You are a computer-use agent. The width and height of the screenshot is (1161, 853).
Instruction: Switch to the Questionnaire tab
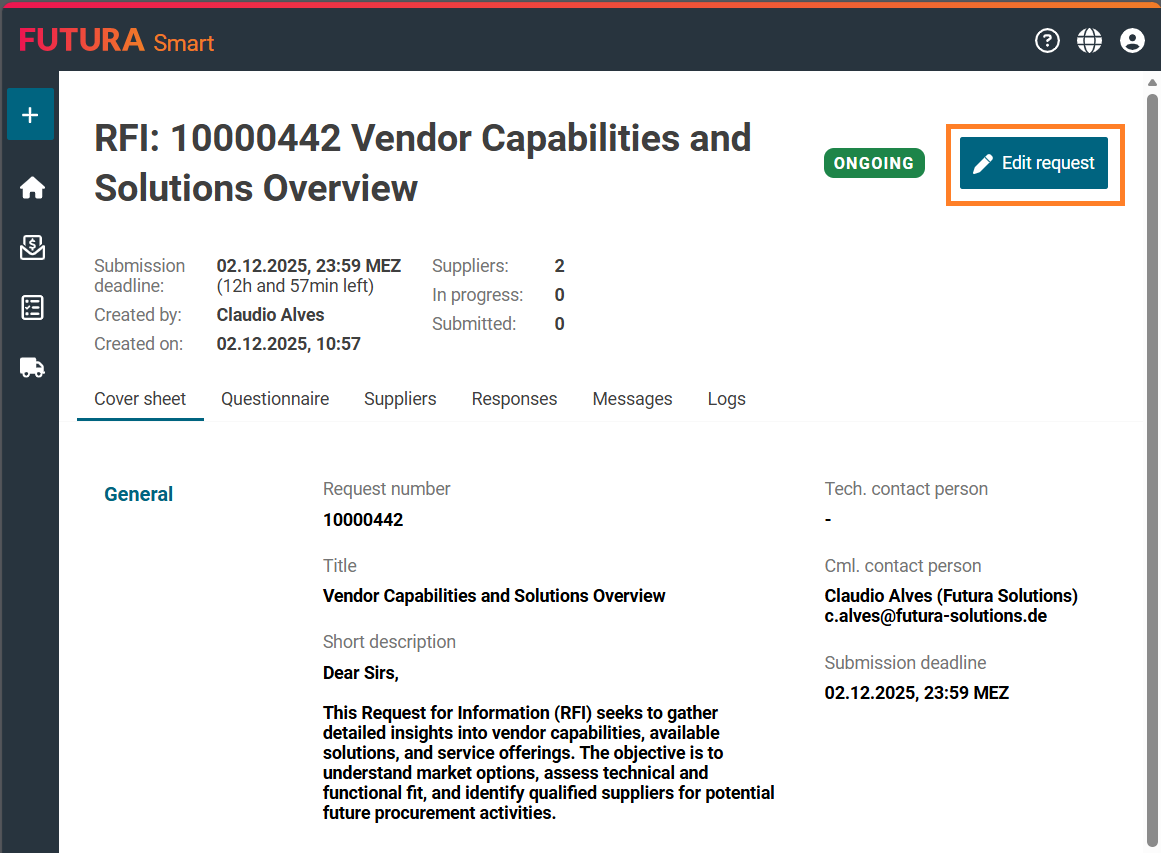pos(275,399)
